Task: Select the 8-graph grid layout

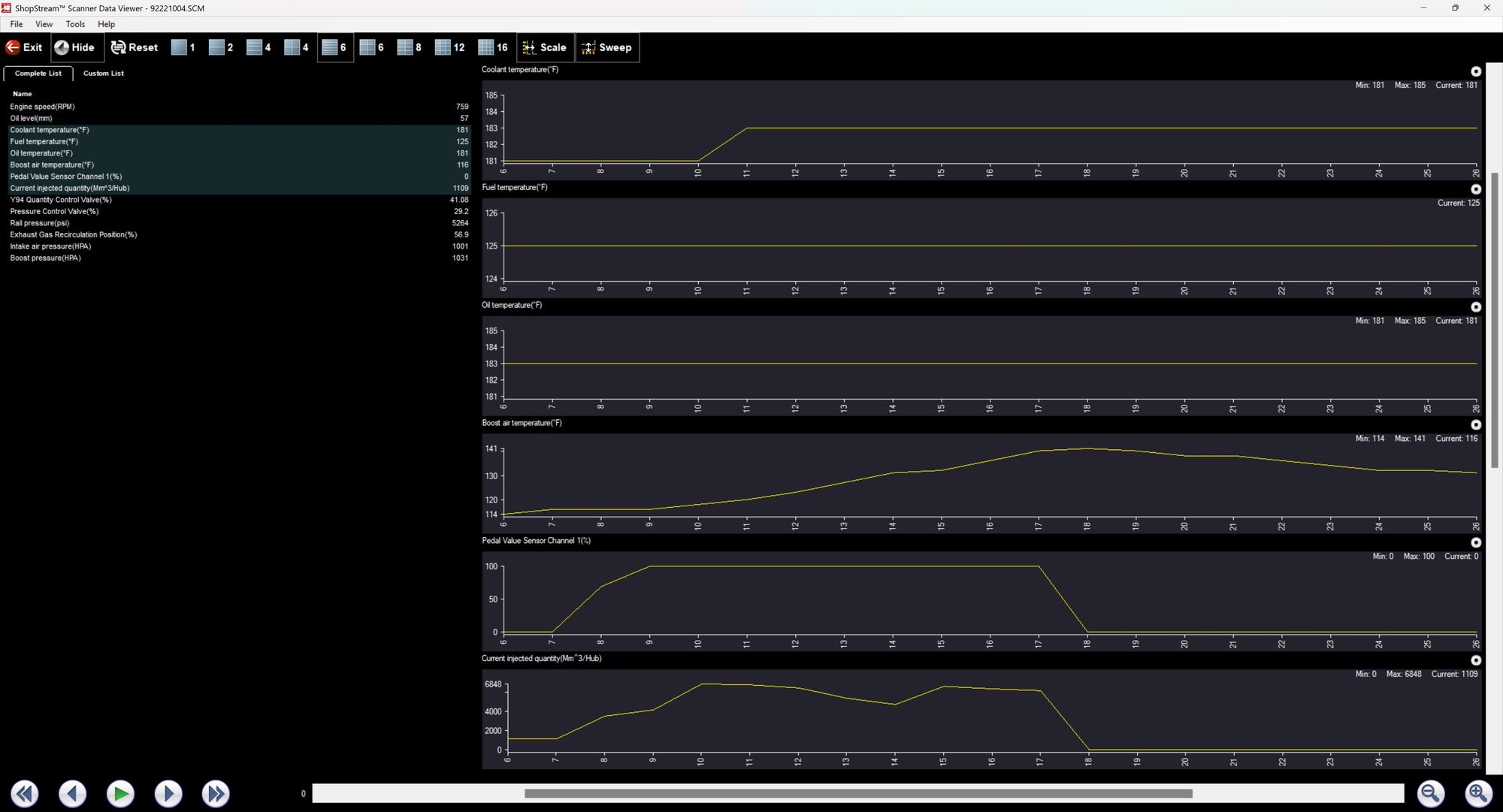Action: 409,47
